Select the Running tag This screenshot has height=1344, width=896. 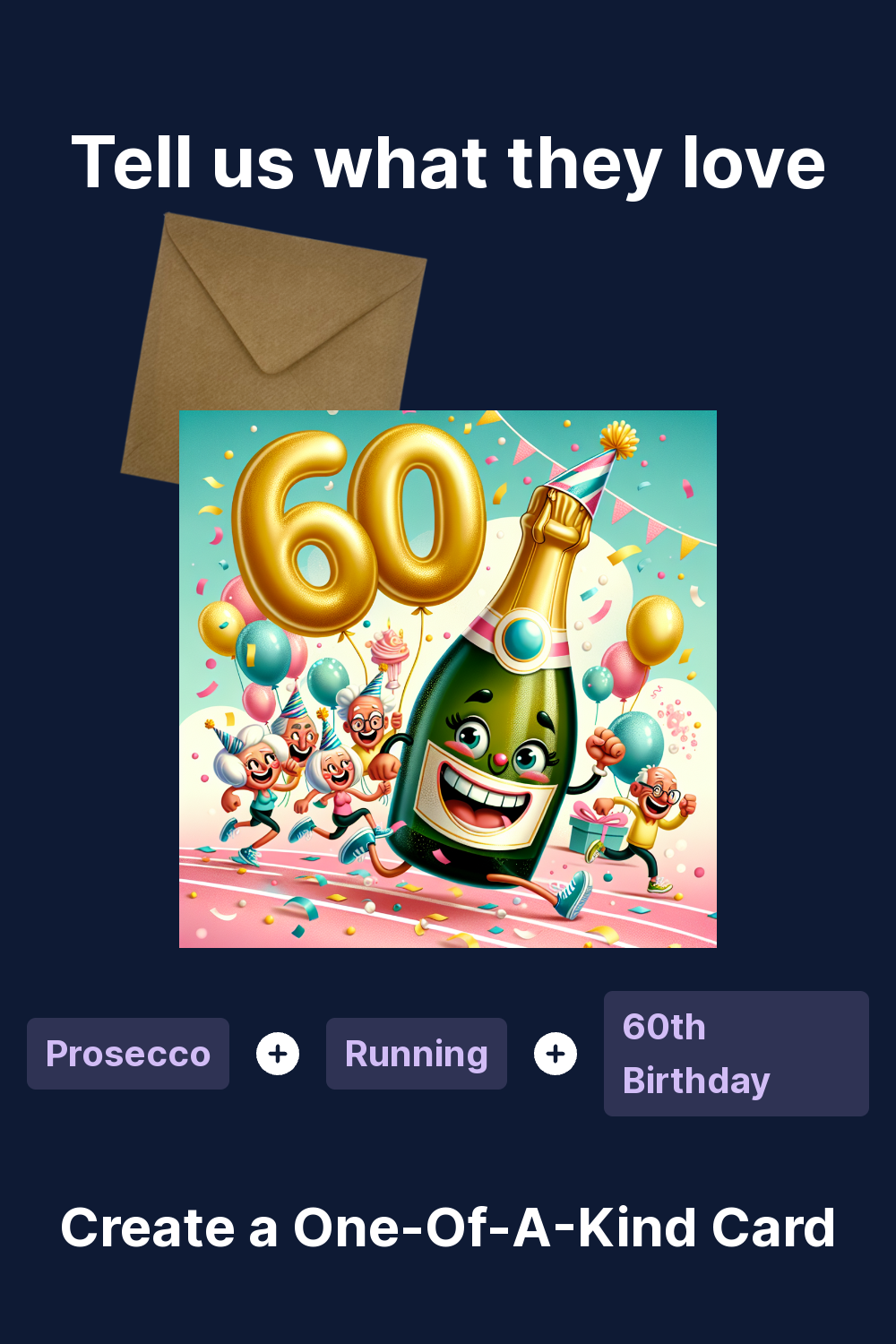pyautogui.click(x=417, y=1054)
